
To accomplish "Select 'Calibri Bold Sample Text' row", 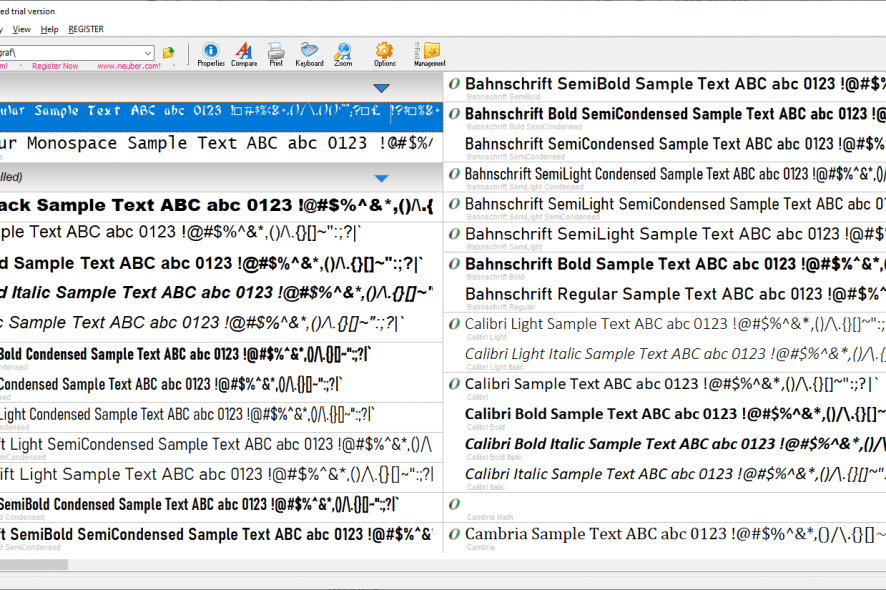I will [x=665, y=417].
